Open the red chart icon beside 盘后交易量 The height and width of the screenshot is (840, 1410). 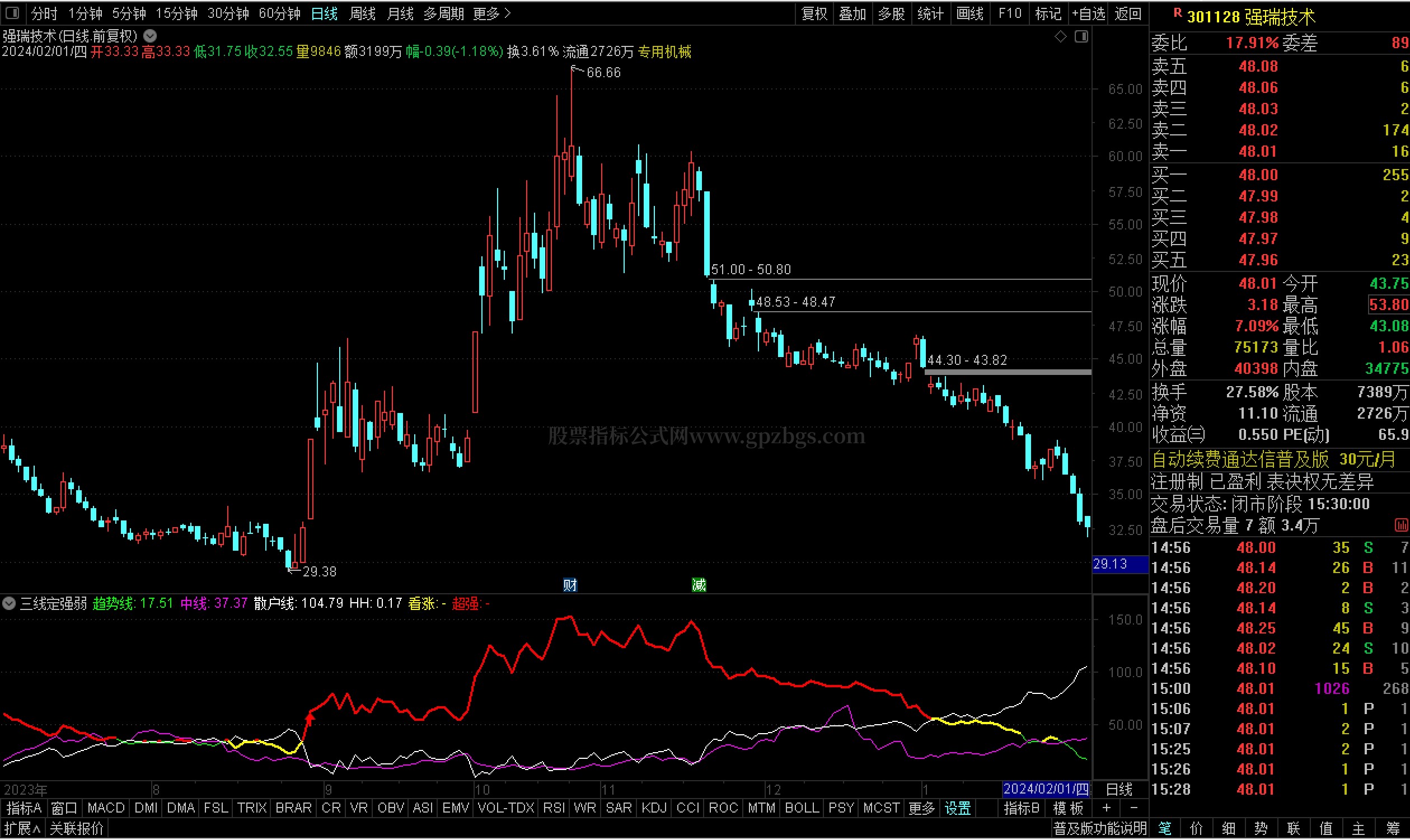pyautogui.click(x=1400, y=526)
